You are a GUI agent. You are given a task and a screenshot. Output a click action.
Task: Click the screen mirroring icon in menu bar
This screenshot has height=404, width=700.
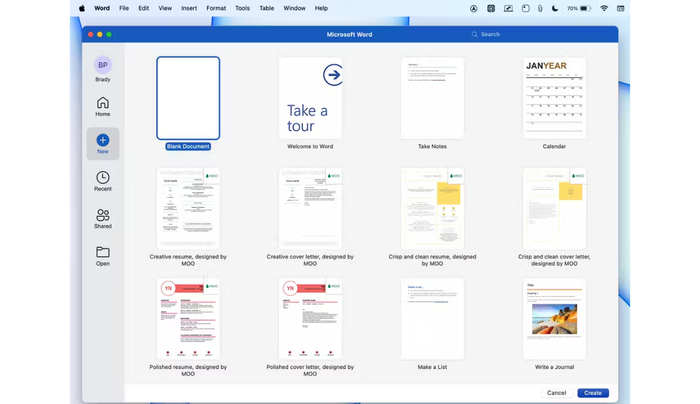(x=508, y=8)
